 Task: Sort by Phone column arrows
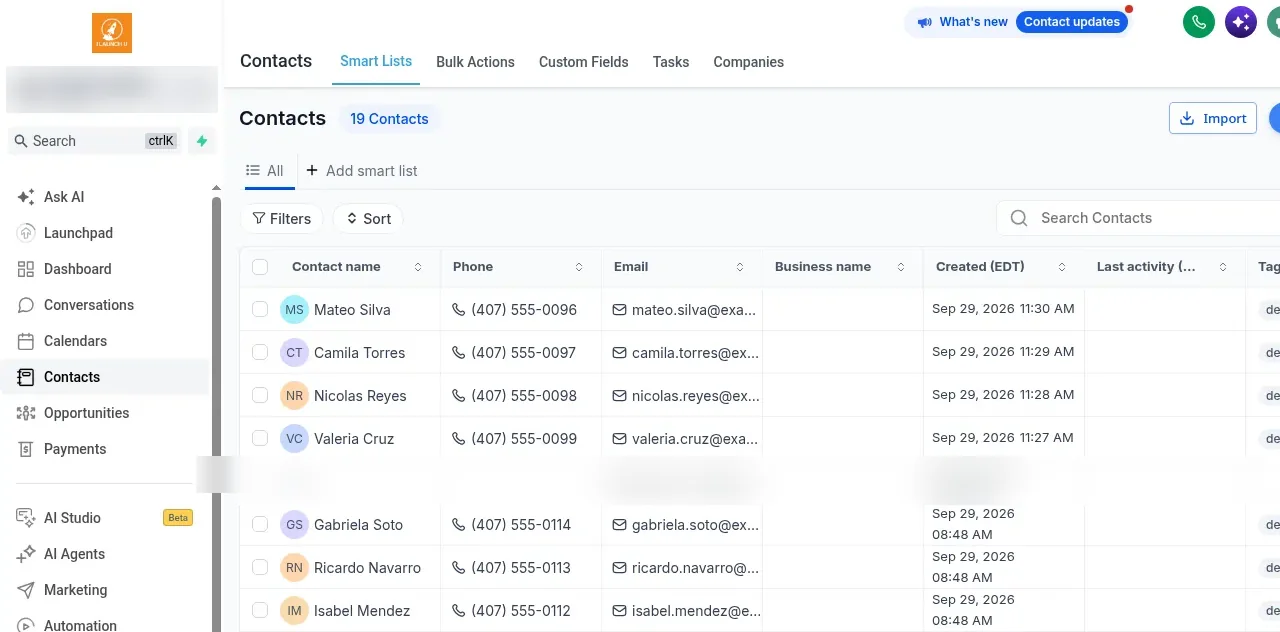[x=579, y=267]
